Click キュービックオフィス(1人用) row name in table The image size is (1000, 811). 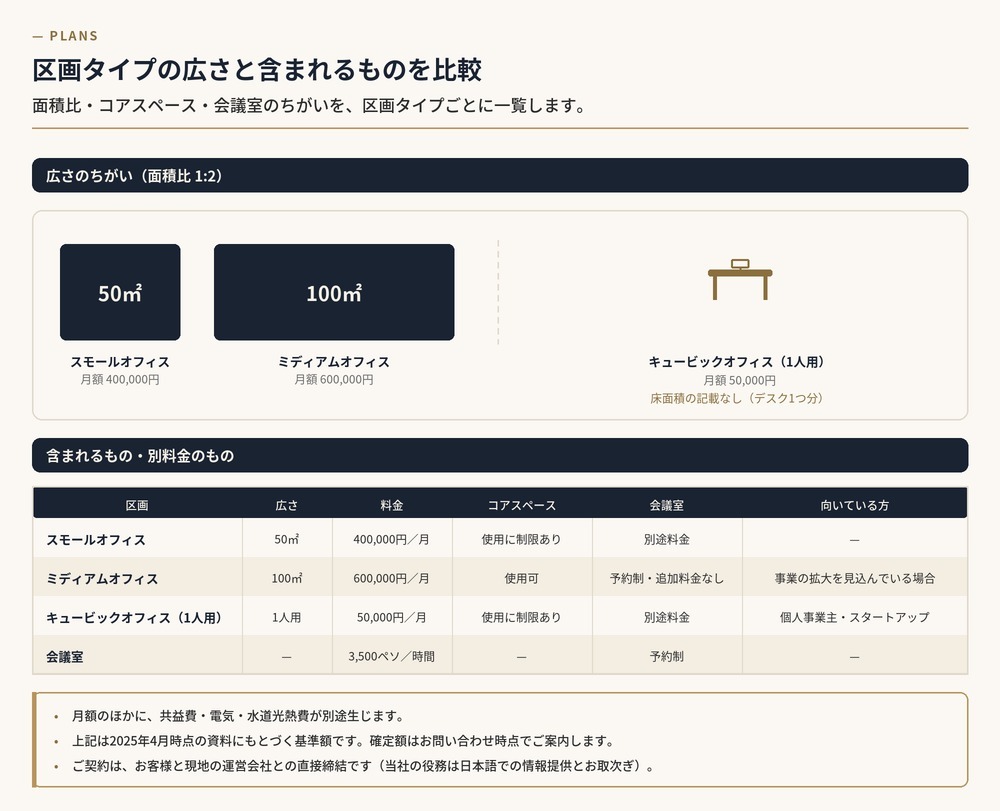pyautogui.click(x=137, y=617)
